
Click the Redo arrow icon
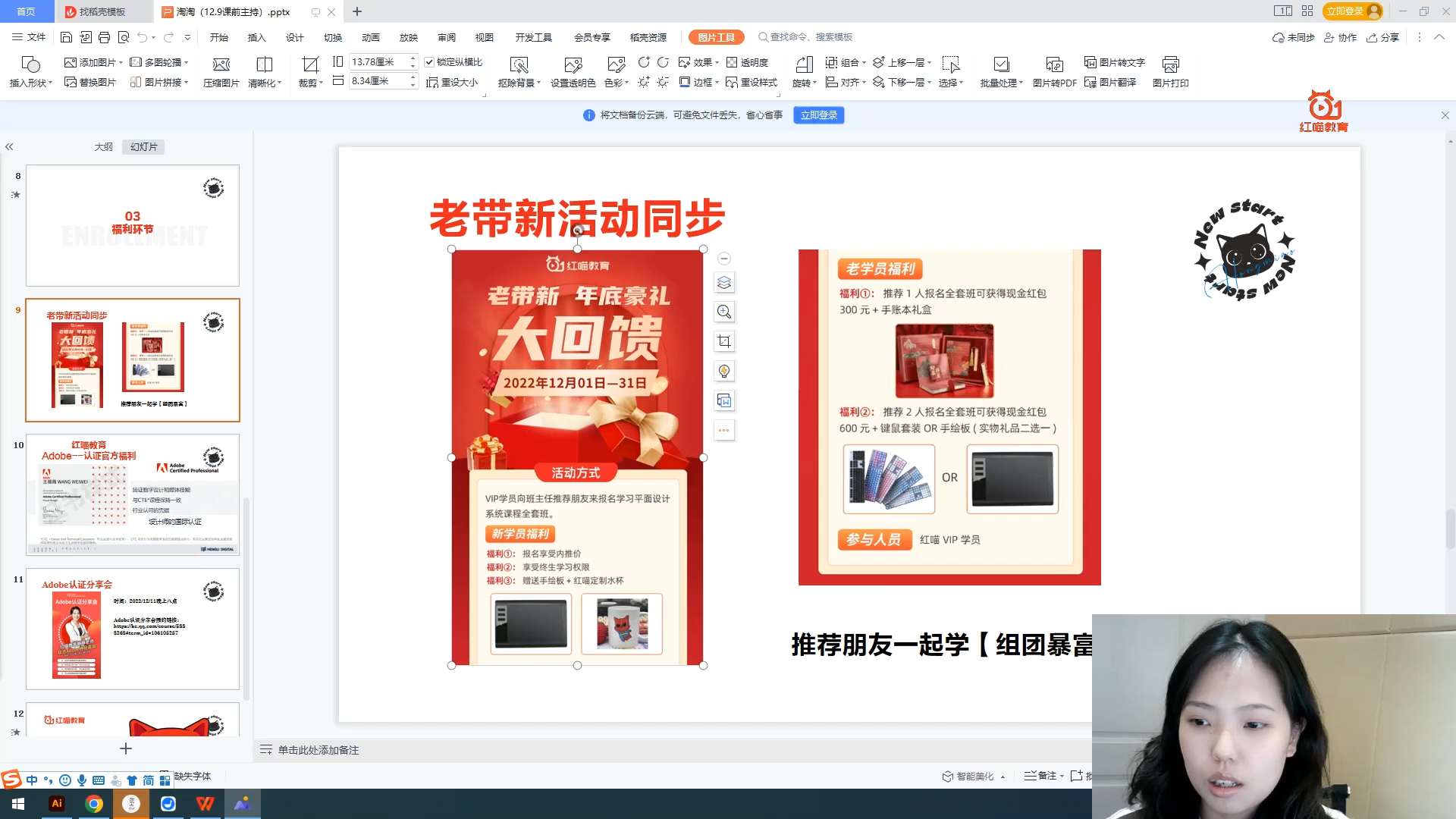point(168,37)
